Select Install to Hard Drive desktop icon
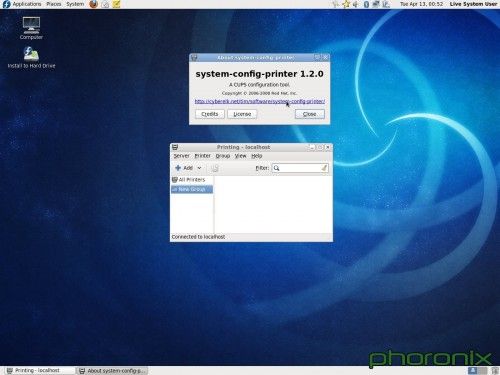Viewport: 500px width, 375px height. (x=31, y=58)
